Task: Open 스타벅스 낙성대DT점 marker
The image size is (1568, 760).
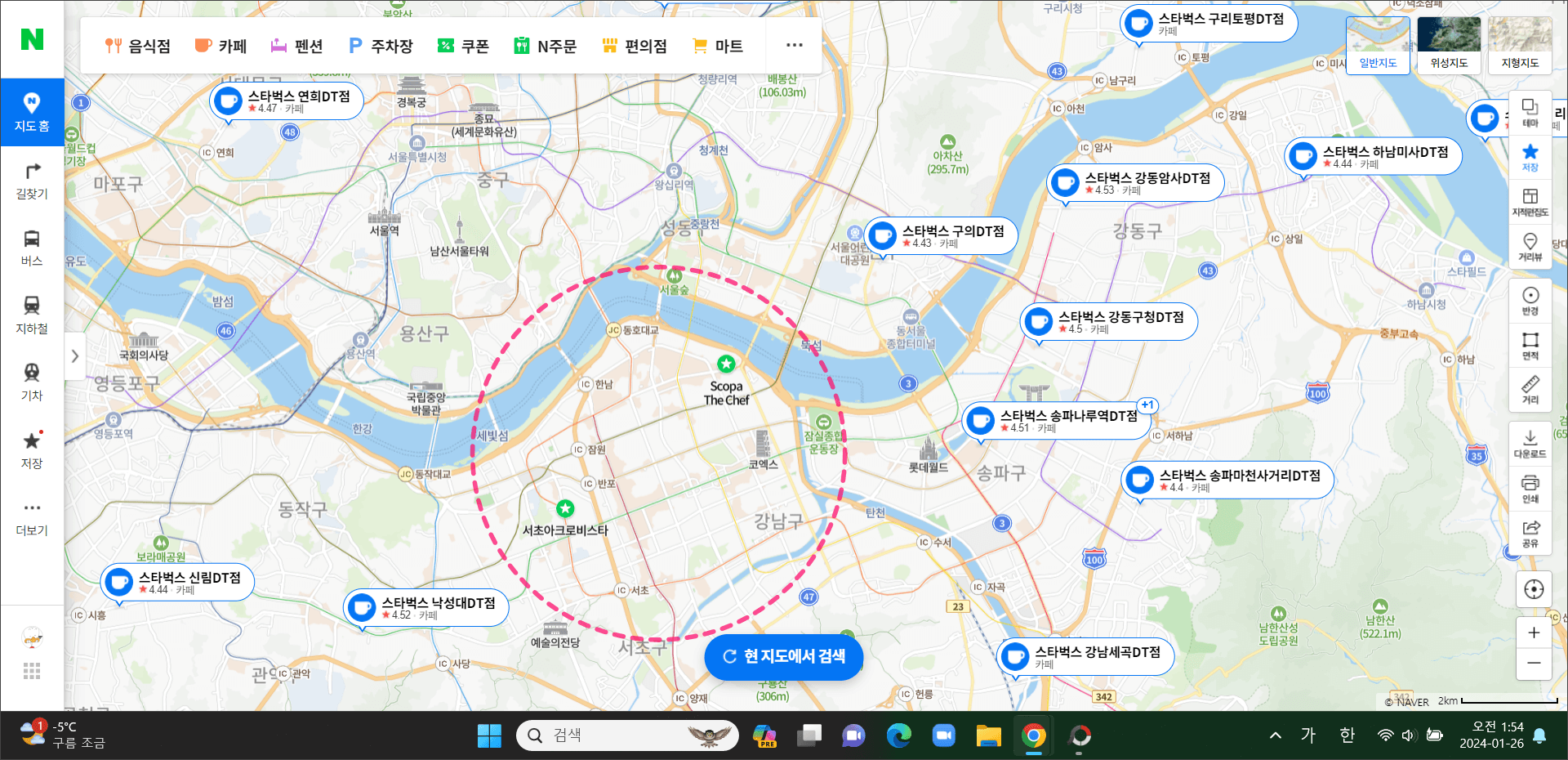Action: [426, 608]
